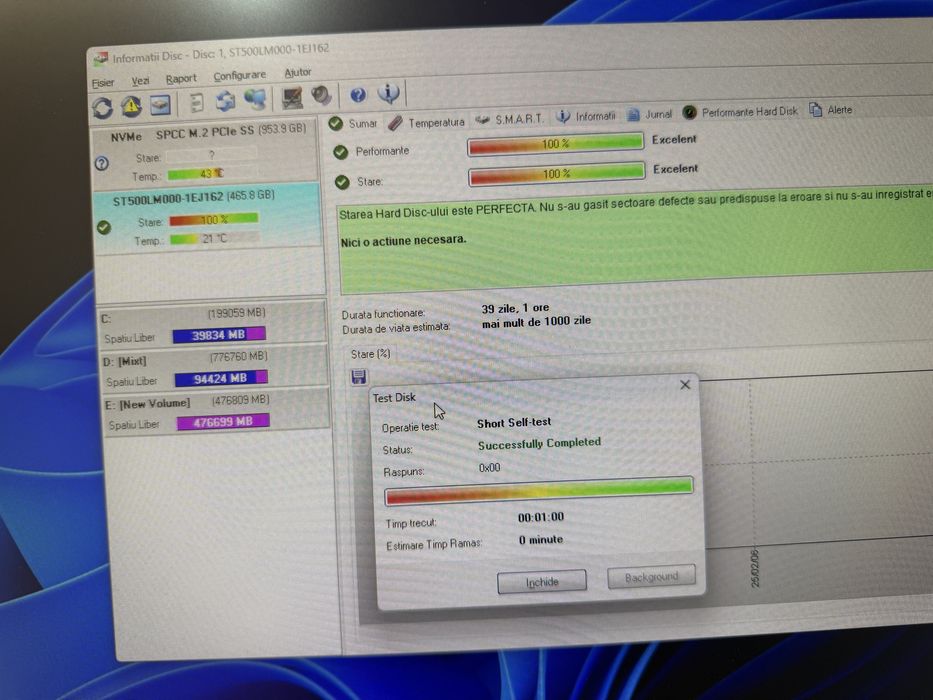Select the E: [New Volume] partition entry

pos(217,411)
